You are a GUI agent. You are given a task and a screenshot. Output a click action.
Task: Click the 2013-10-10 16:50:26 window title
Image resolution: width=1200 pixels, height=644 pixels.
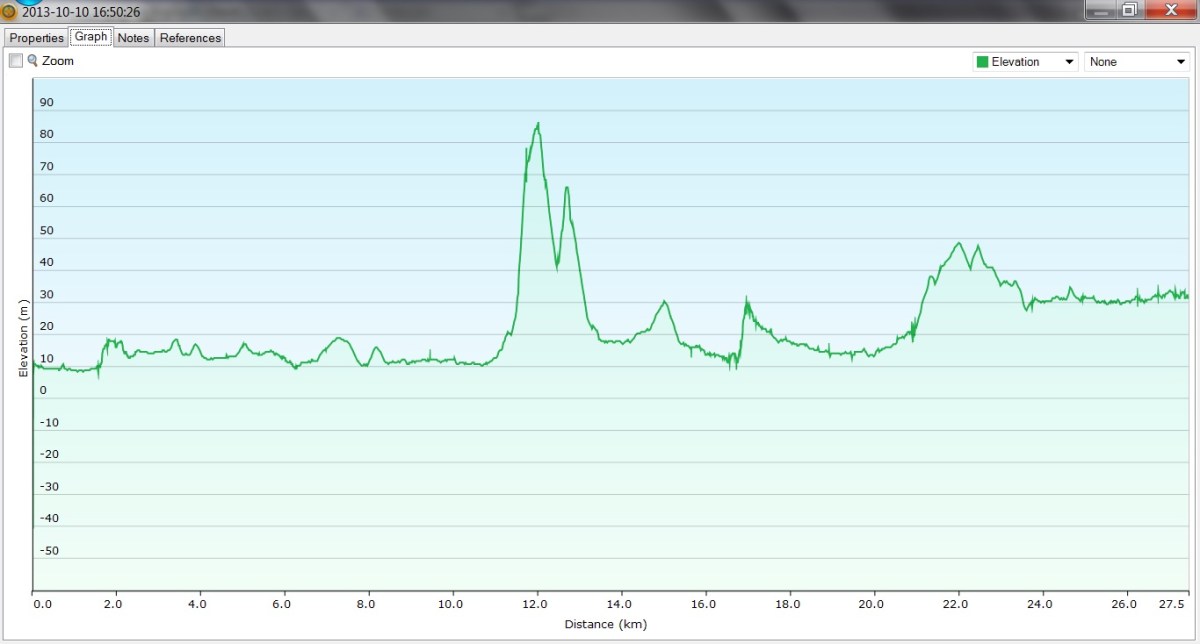pos(81,12)
